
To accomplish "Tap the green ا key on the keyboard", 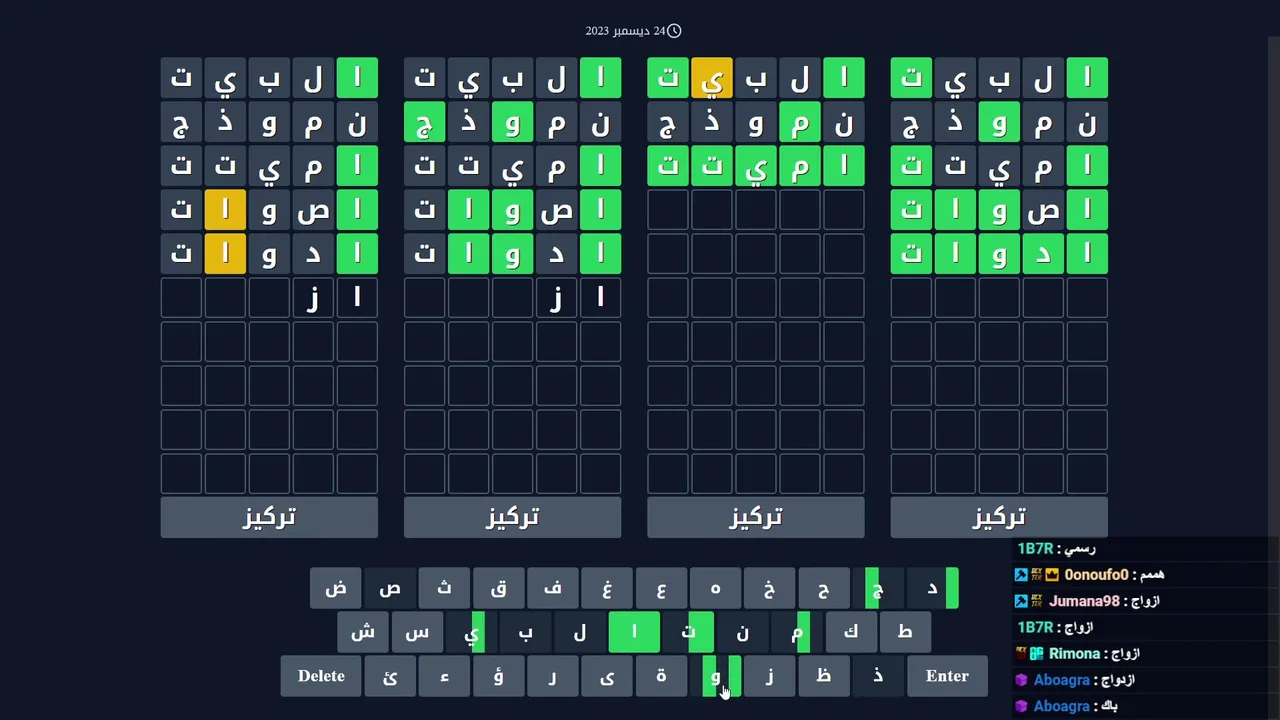I will coord(633,632).
